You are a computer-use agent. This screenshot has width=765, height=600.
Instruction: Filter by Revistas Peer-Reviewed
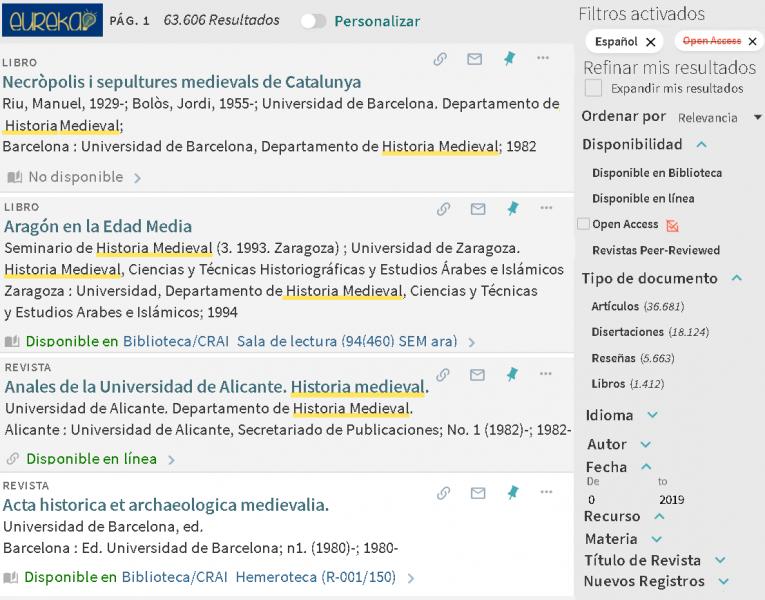656,250
